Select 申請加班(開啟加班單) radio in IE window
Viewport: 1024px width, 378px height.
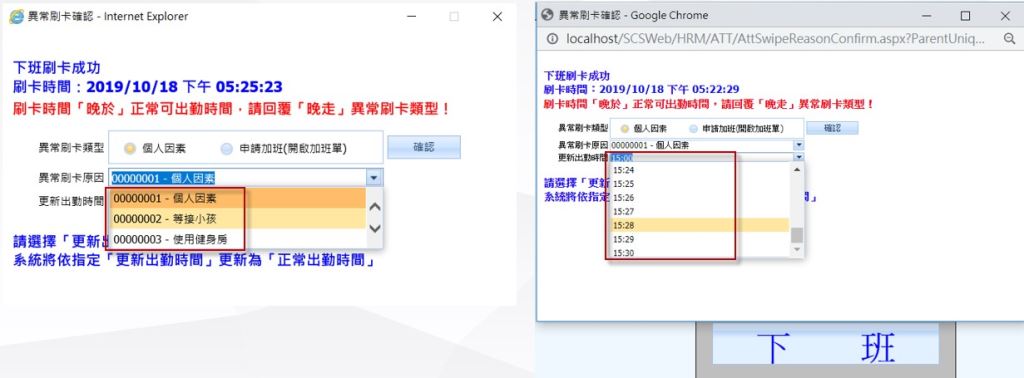[226, 149]
